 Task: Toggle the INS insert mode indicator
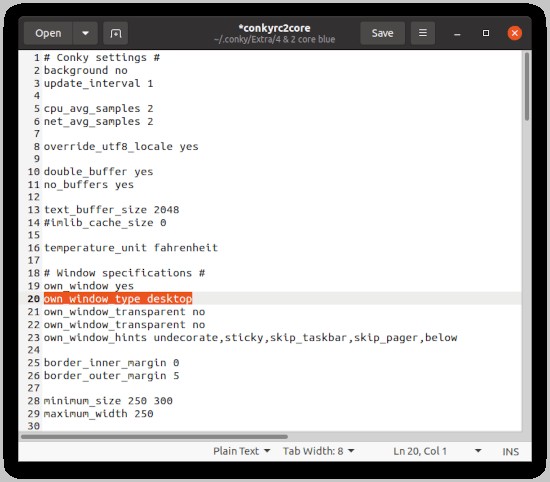(x=510, y=451)
